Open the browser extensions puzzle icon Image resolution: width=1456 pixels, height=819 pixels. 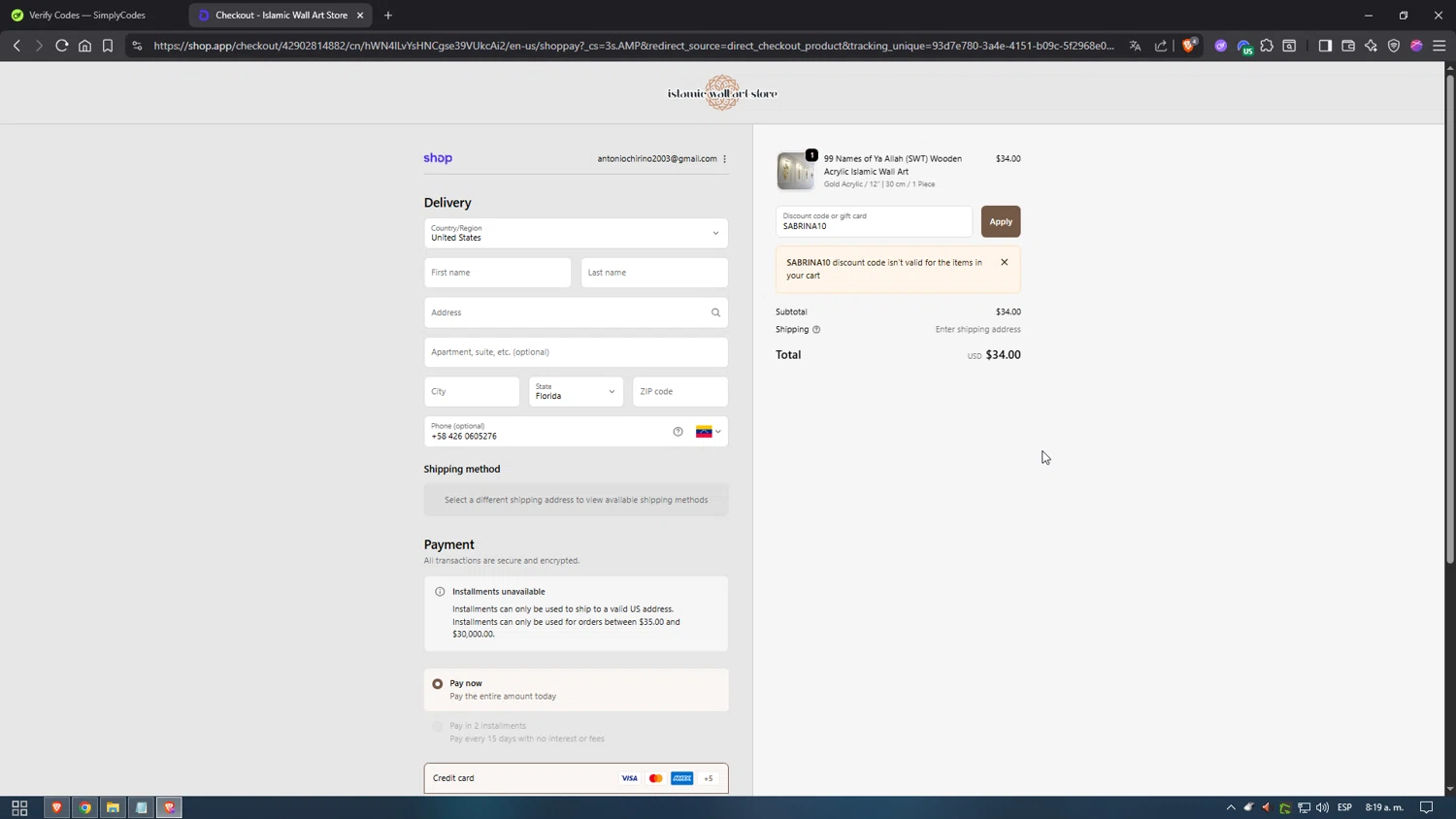[x=1267, y=46]
